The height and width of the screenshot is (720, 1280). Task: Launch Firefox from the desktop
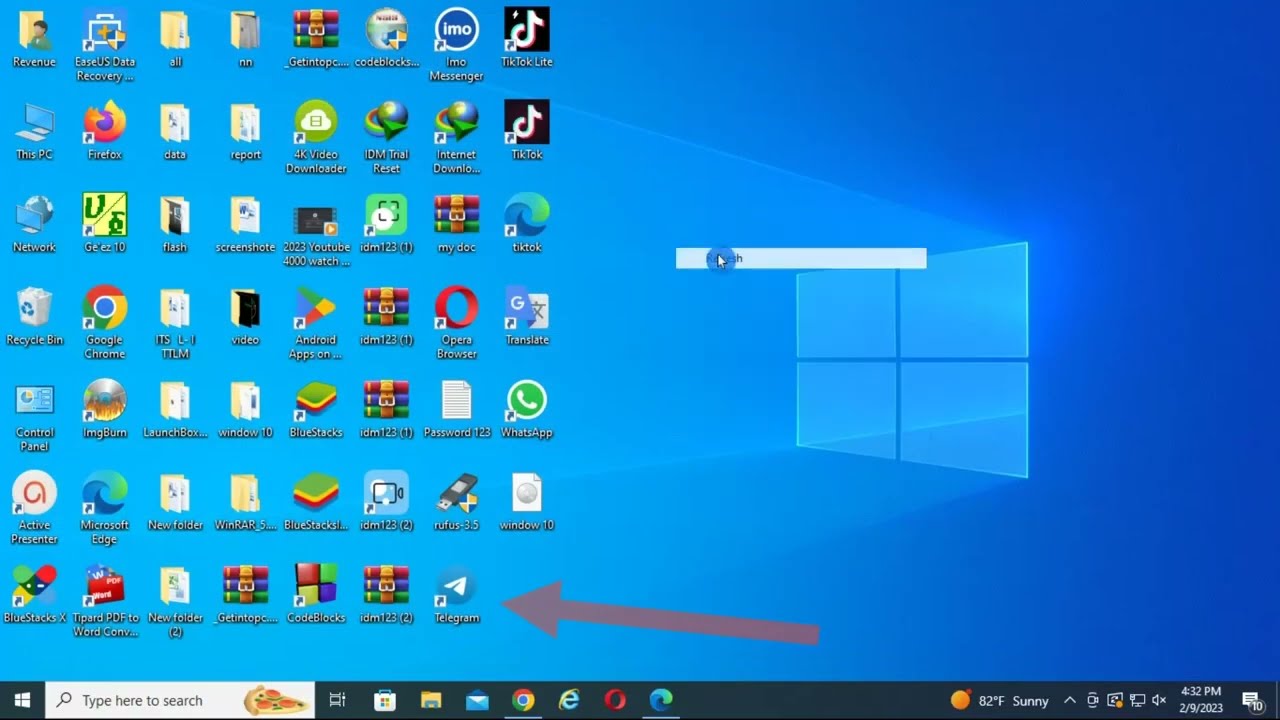point(105,131)
